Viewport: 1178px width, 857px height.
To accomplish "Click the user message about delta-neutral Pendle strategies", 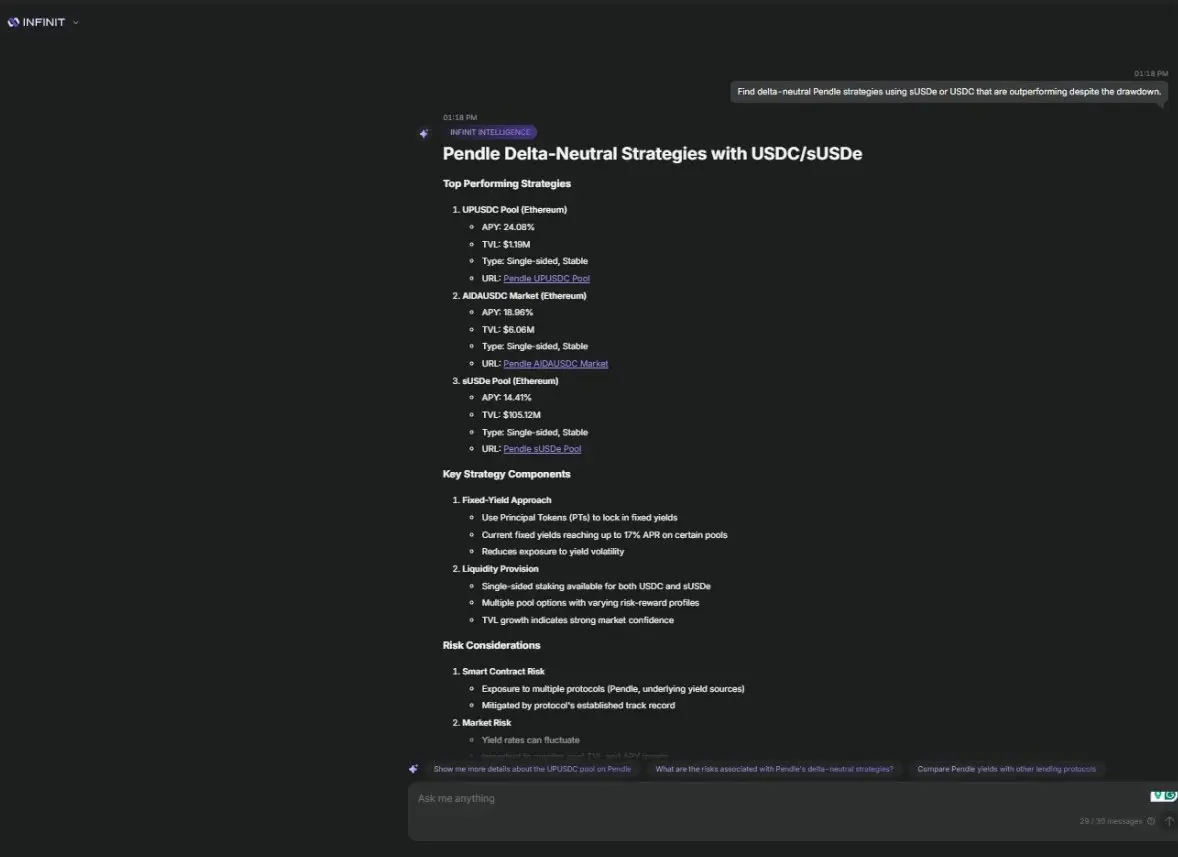I will pyautogui.click(x=949, y=92).
